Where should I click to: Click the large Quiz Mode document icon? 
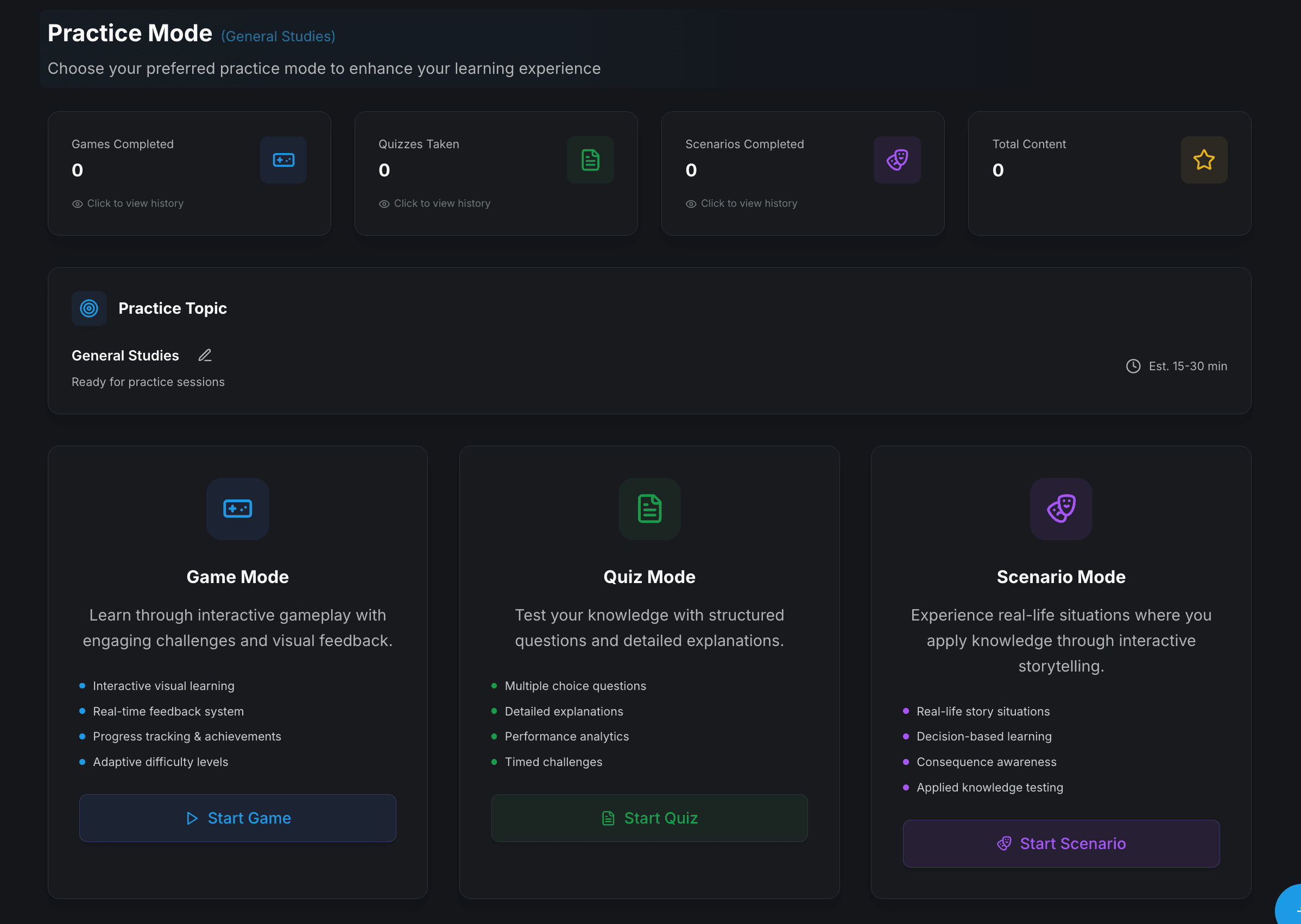click(x=649, y=509)
